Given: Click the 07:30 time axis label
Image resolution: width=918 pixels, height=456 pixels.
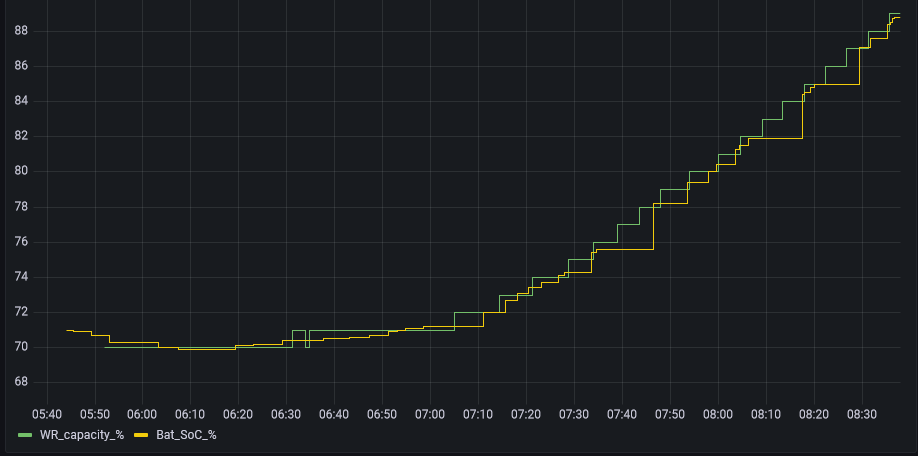Looking at the screenshot, I should tap(574, 414).
